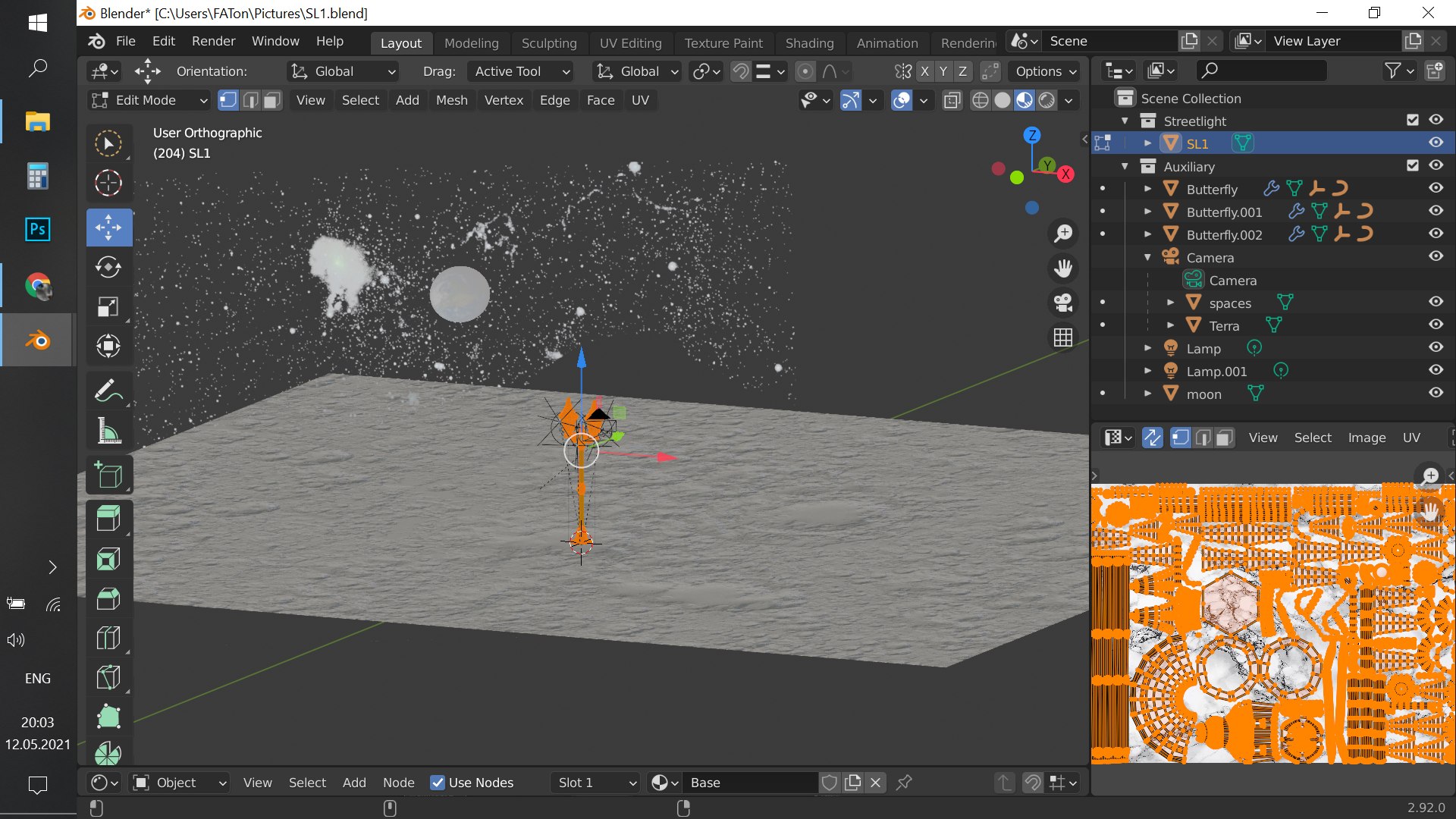This screenshot has height=819, width=1456.
Task: Select the Annotate tool
Action: (x=108, y=391)
